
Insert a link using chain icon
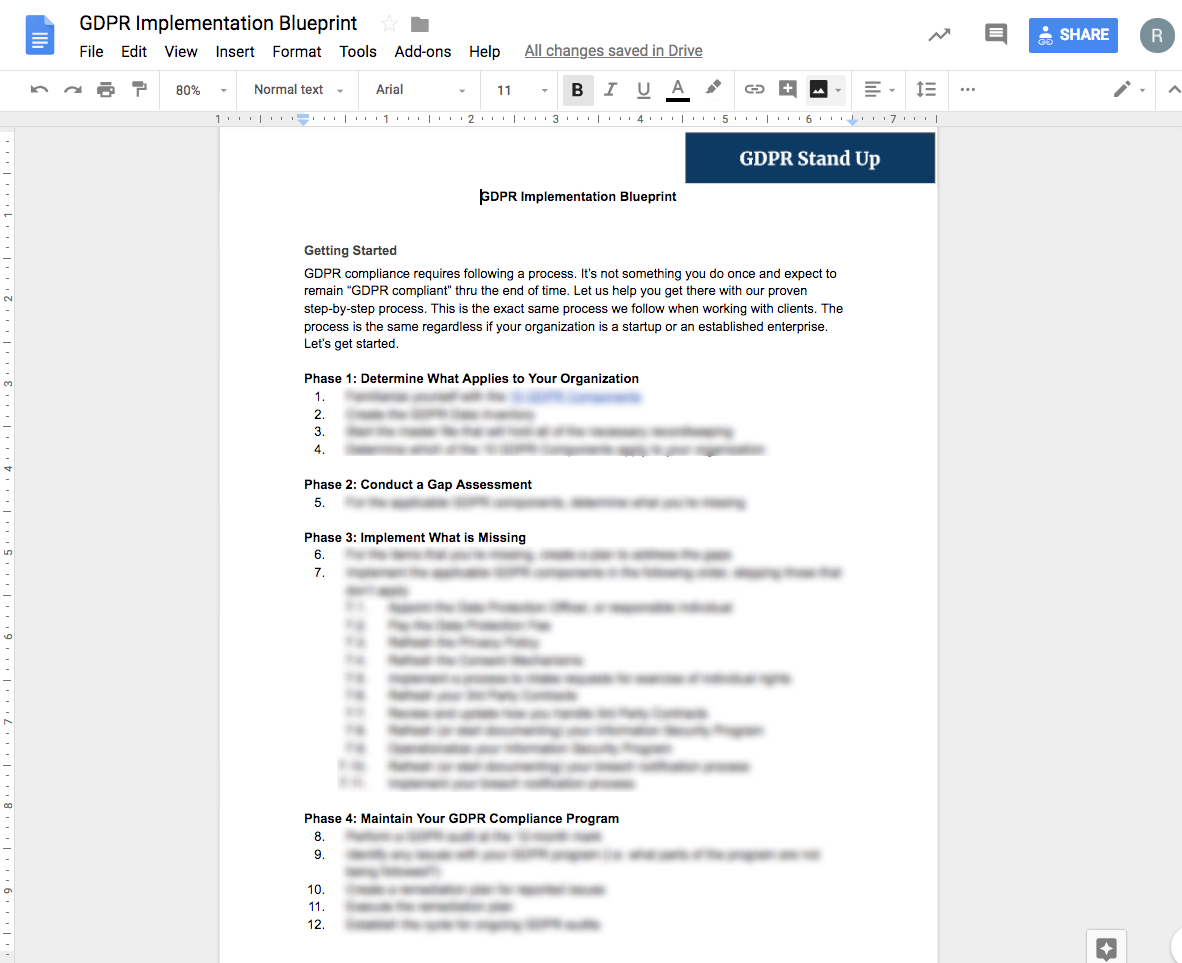pos(754,90)
